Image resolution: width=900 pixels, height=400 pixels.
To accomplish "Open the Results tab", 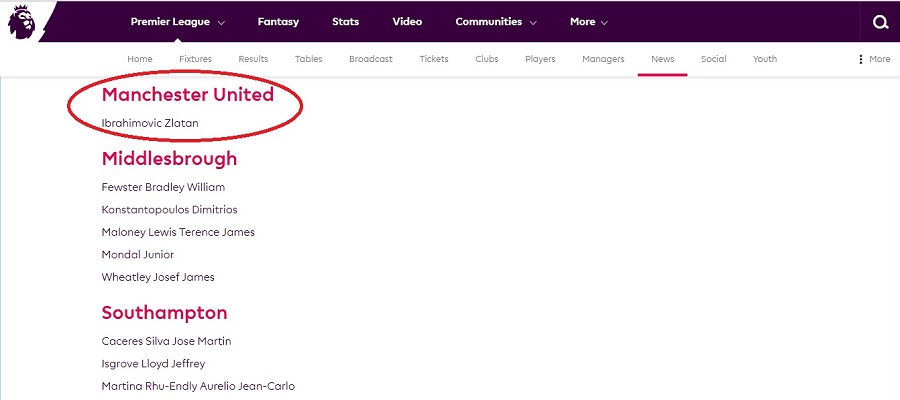I will click(253, 59).
